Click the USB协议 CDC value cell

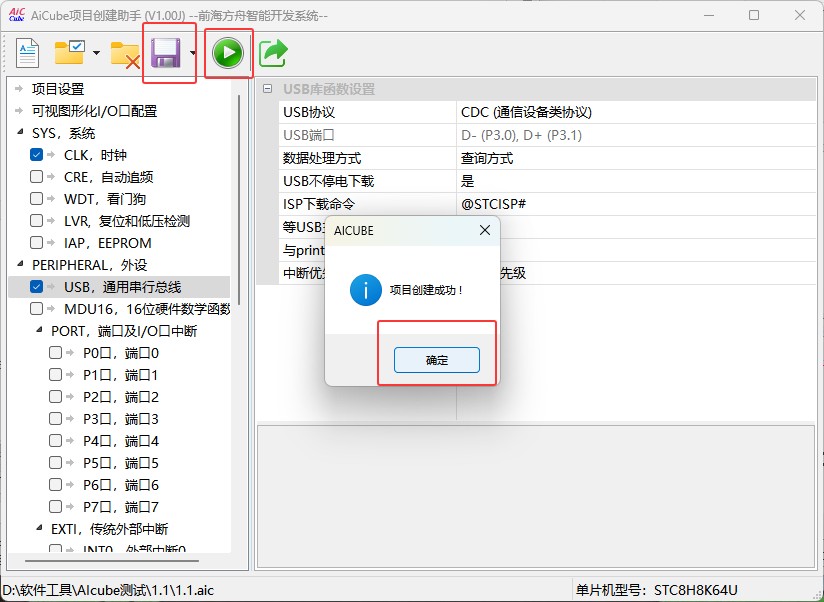pyautogui.click(x=636, y=112)
